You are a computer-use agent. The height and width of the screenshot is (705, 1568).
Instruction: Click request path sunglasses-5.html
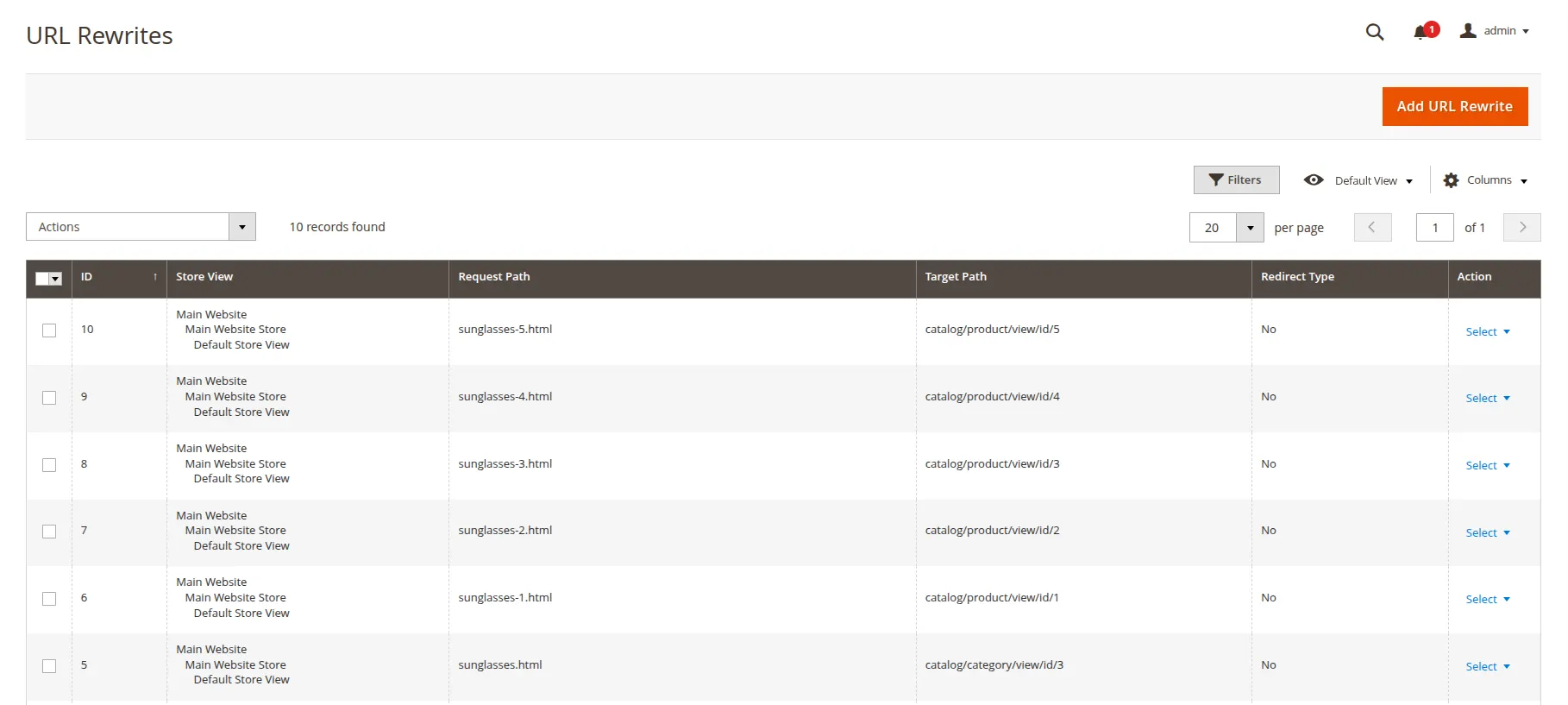click(505, 330)
